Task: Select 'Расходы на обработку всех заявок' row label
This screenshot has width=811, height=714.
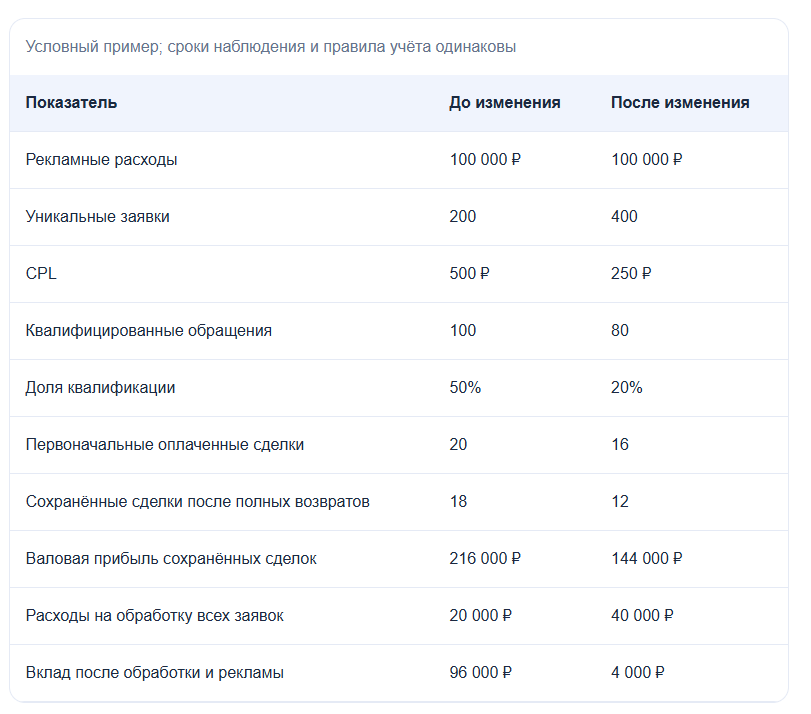Action: point(155,615)
